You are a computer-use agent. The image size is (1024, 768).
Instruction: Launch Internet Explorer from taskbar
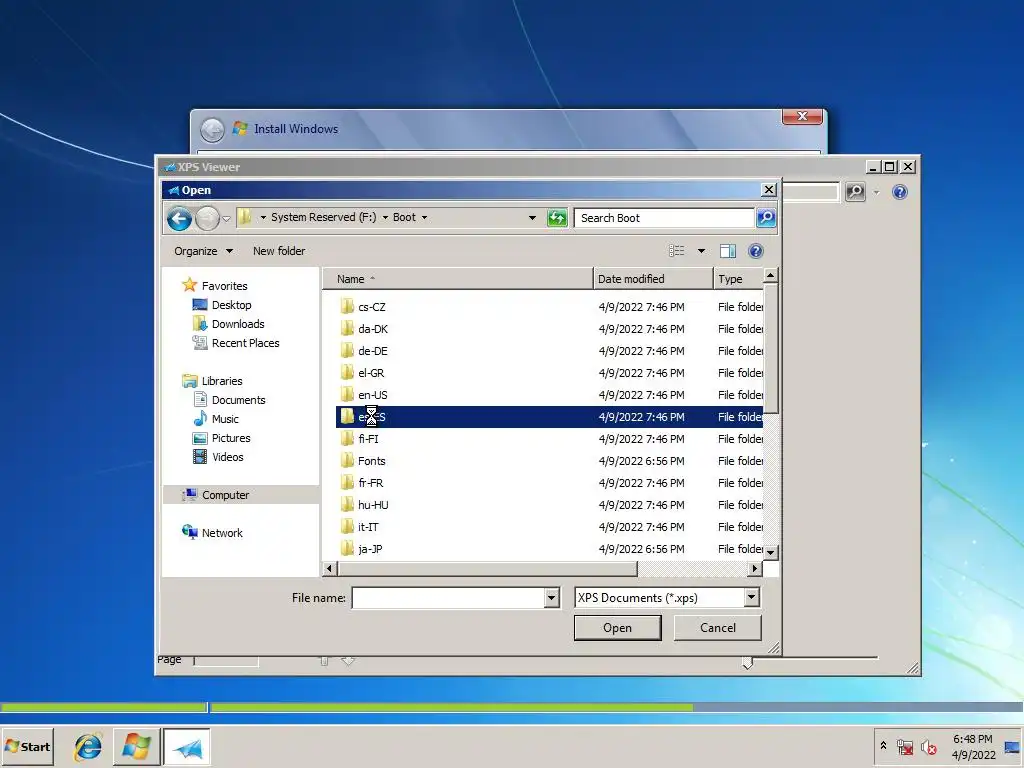pos(88,746)
